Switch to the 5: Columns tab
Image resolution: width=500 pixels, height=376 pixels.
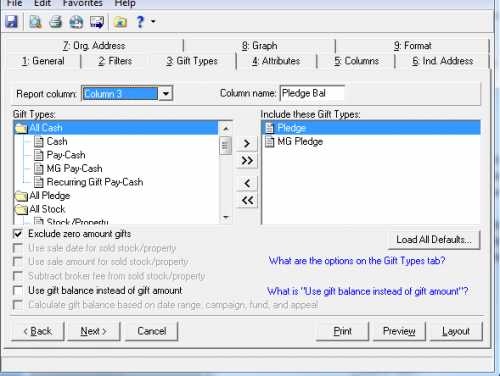click(x=357, y=61)
